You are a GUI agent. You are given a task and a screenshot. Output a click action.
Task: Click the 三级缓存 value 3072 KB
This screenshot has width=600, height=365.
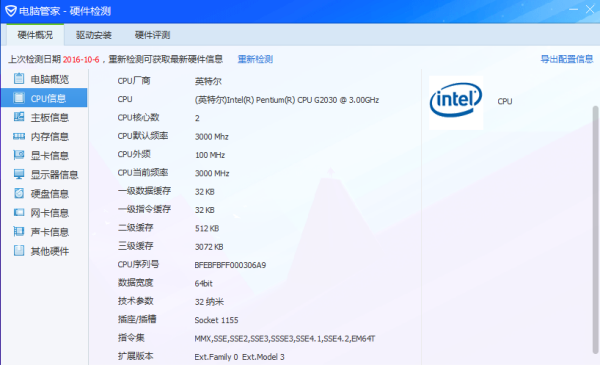209,247
